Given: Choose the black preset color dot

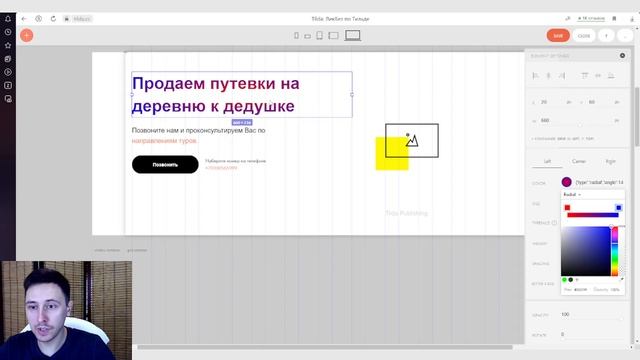Looking at the screenshot, I should [571, 280].
